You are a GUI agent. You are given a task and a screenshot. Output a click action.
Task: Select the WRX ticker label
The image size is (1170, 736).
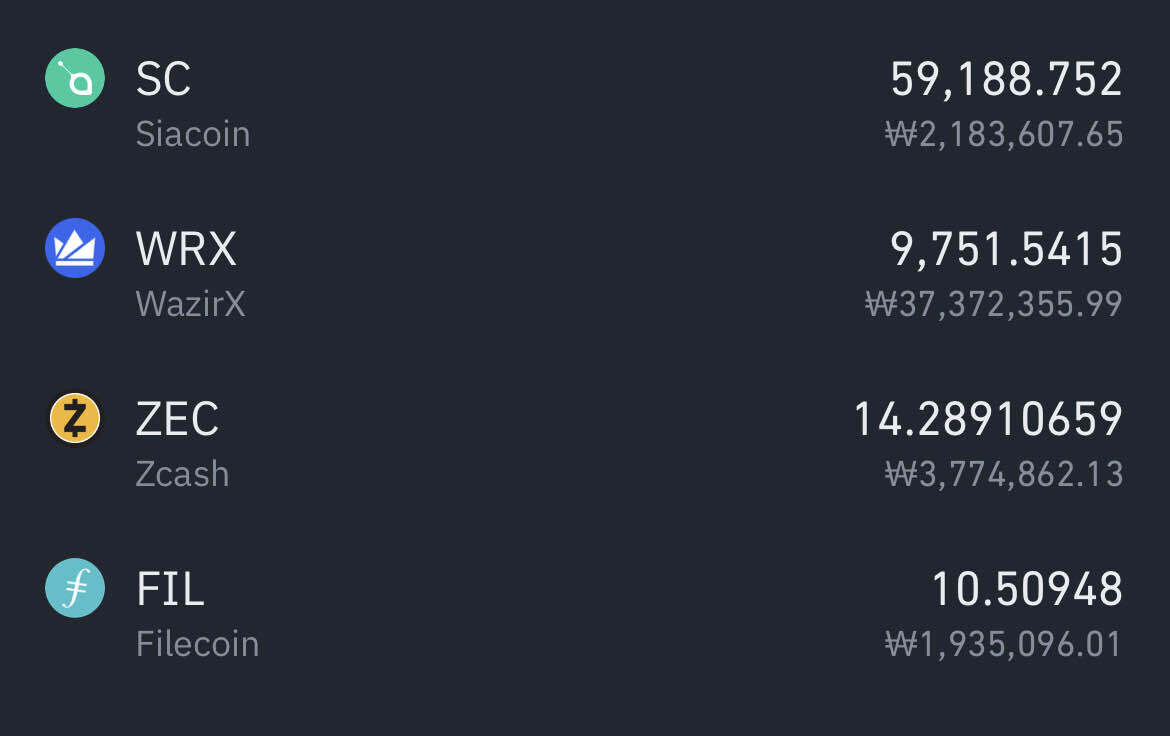pyautogui.click(x=186, y=249)
